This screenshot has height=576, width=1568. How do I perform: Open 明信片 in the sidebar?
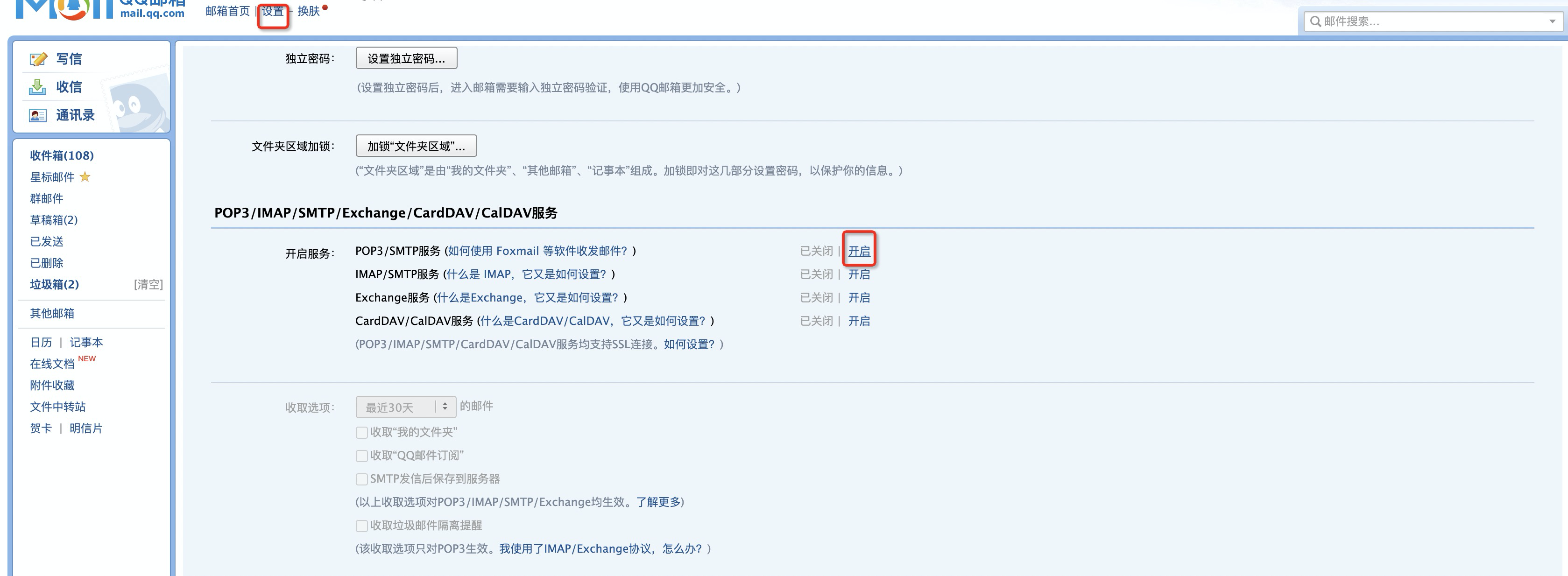(86, 428)
